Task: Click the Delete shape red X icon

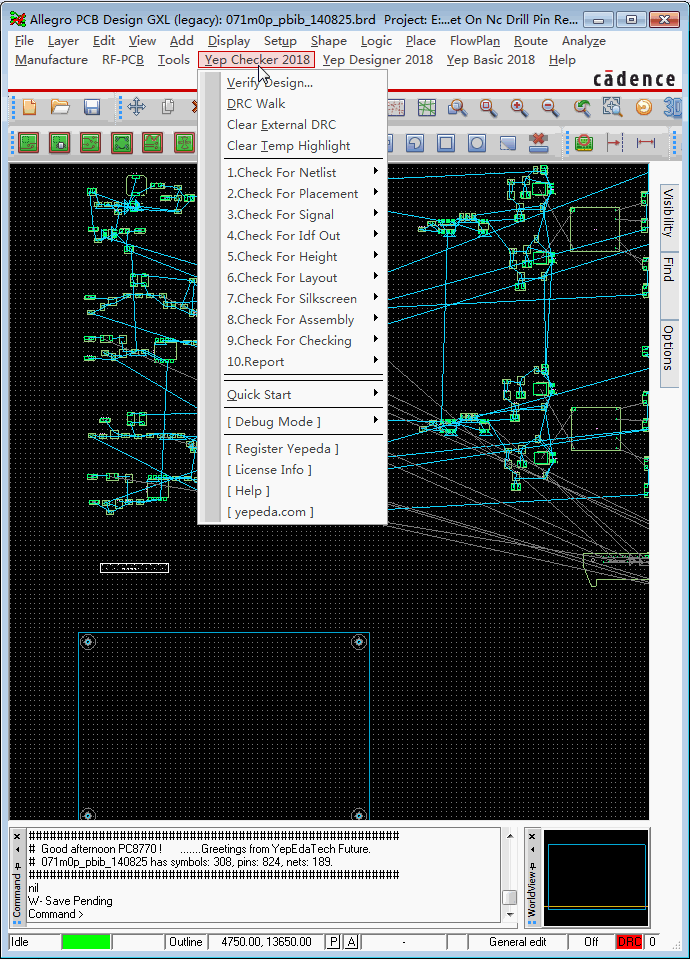Action: (x=539, y=143)
